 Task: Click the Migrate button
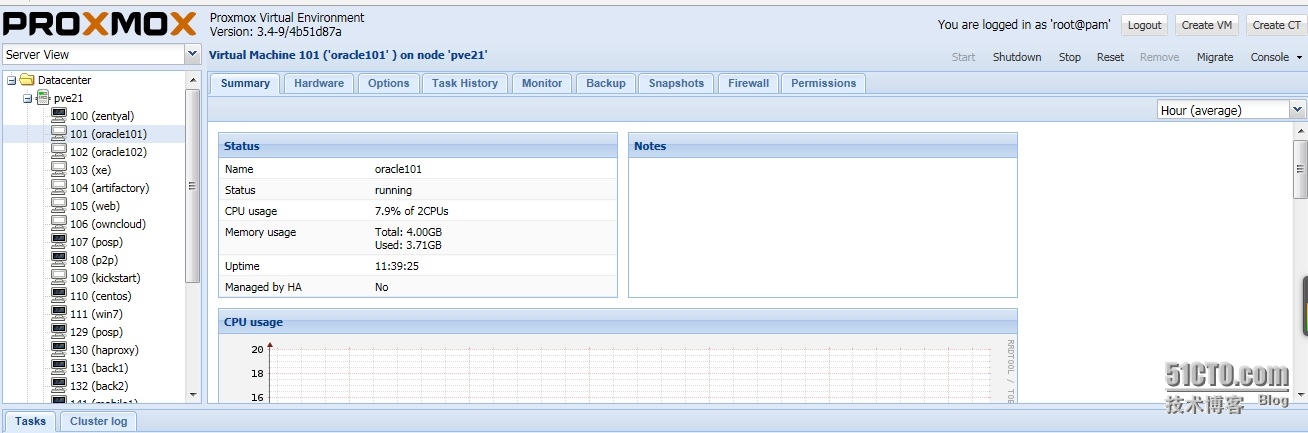click(1215, 57)
